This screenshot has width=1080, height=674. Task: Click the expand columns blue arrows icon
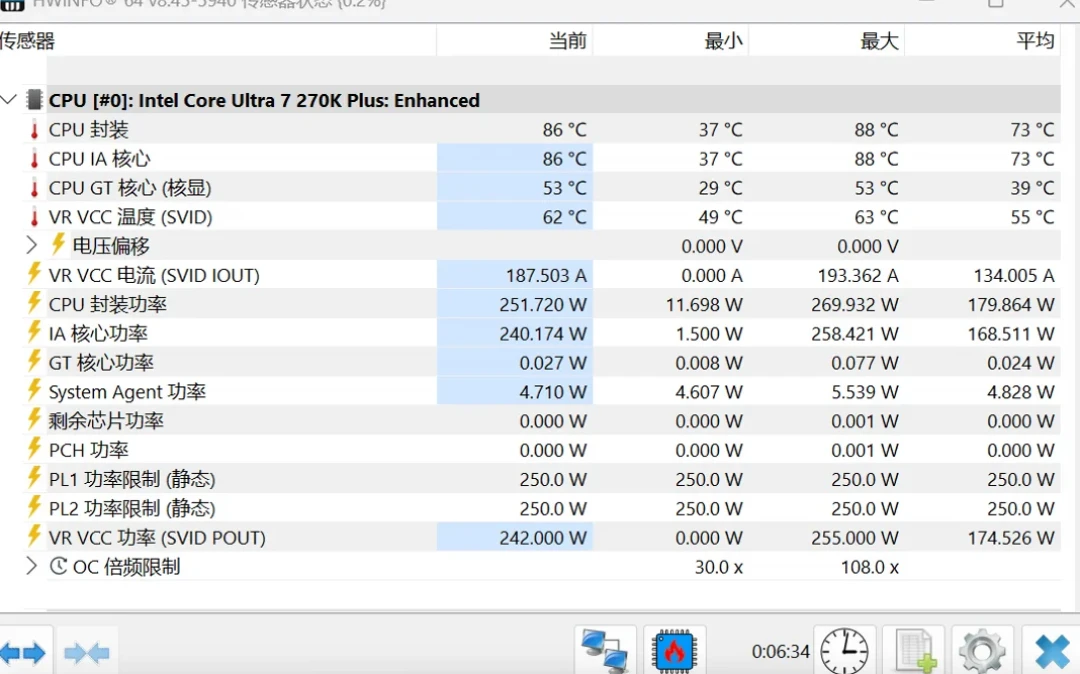(23, 652)
